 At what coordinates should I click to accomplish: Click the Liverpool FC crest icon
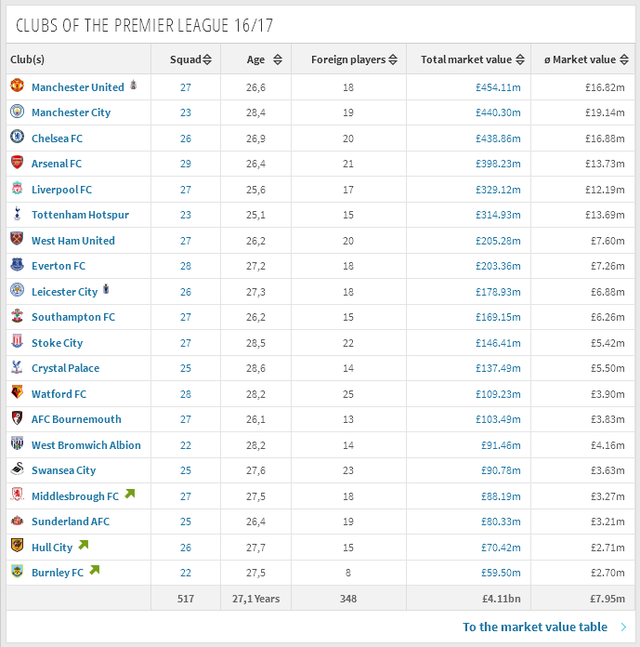click(17, 189)
